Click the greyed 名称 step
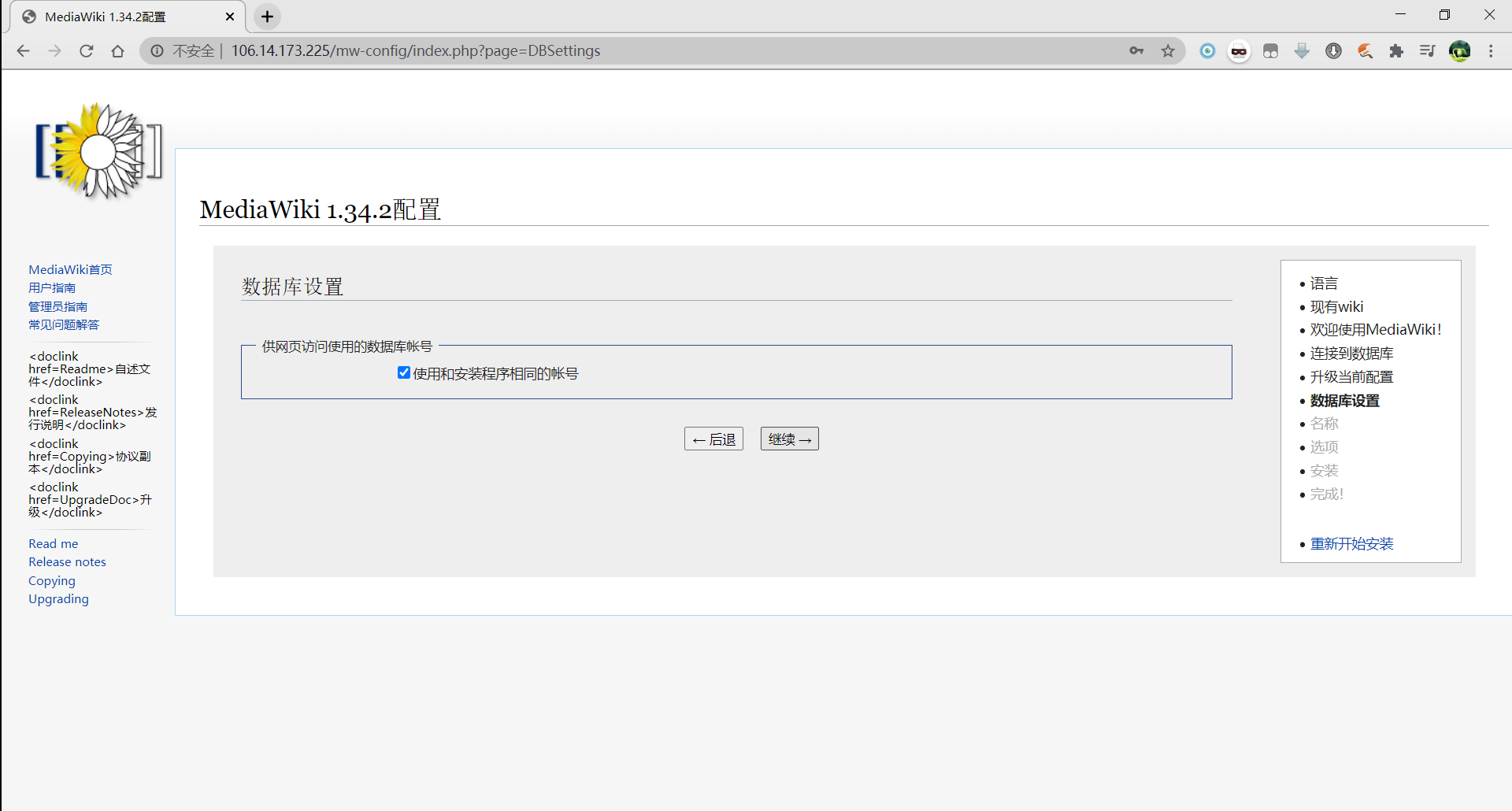Screen dimensions: 1512x811 pyautogui.click(x=1324, y=424)
